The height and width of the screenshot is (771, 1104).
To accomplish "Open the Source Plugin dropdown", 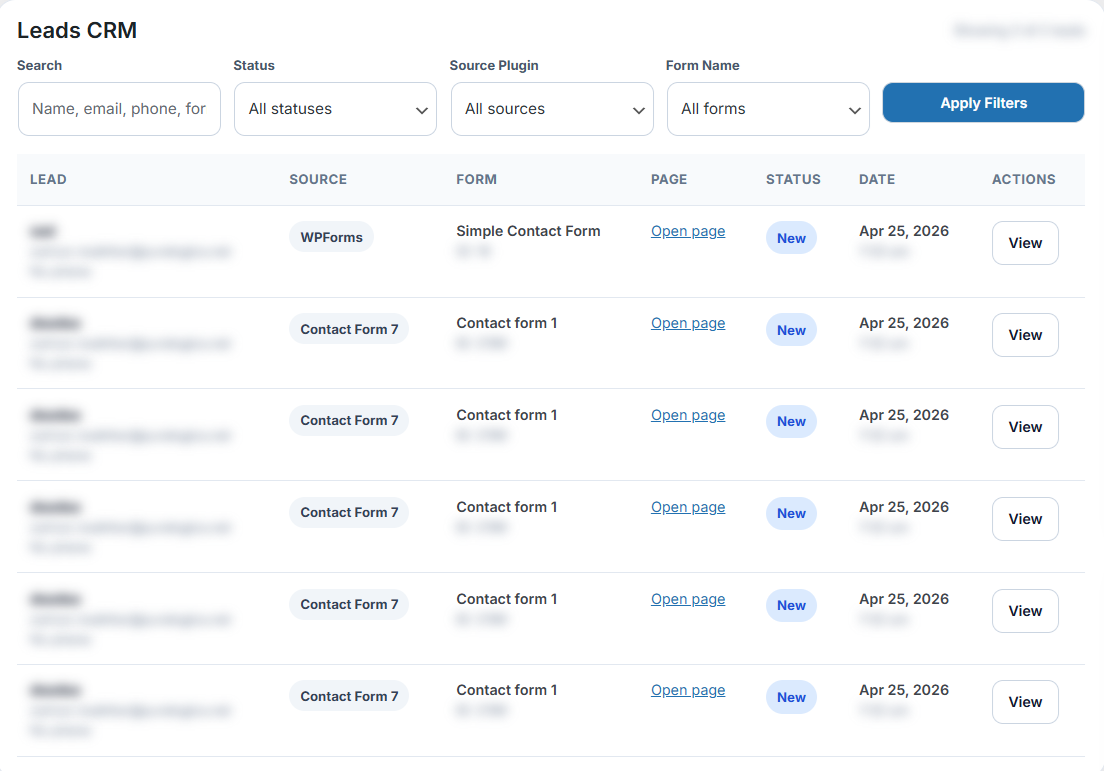I will point(552,109).
